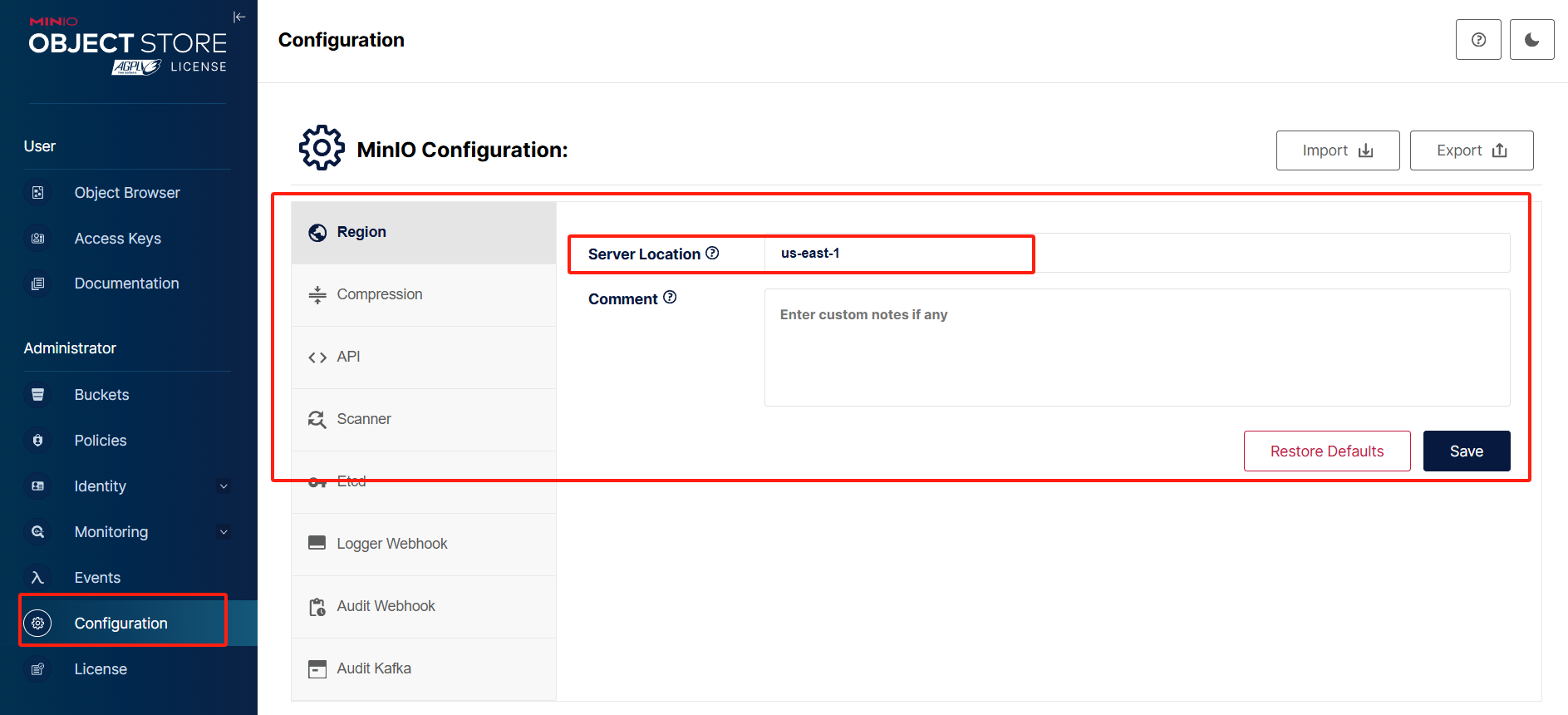Click the Restore Defaults button
1568x715 pixels.
1326,451
